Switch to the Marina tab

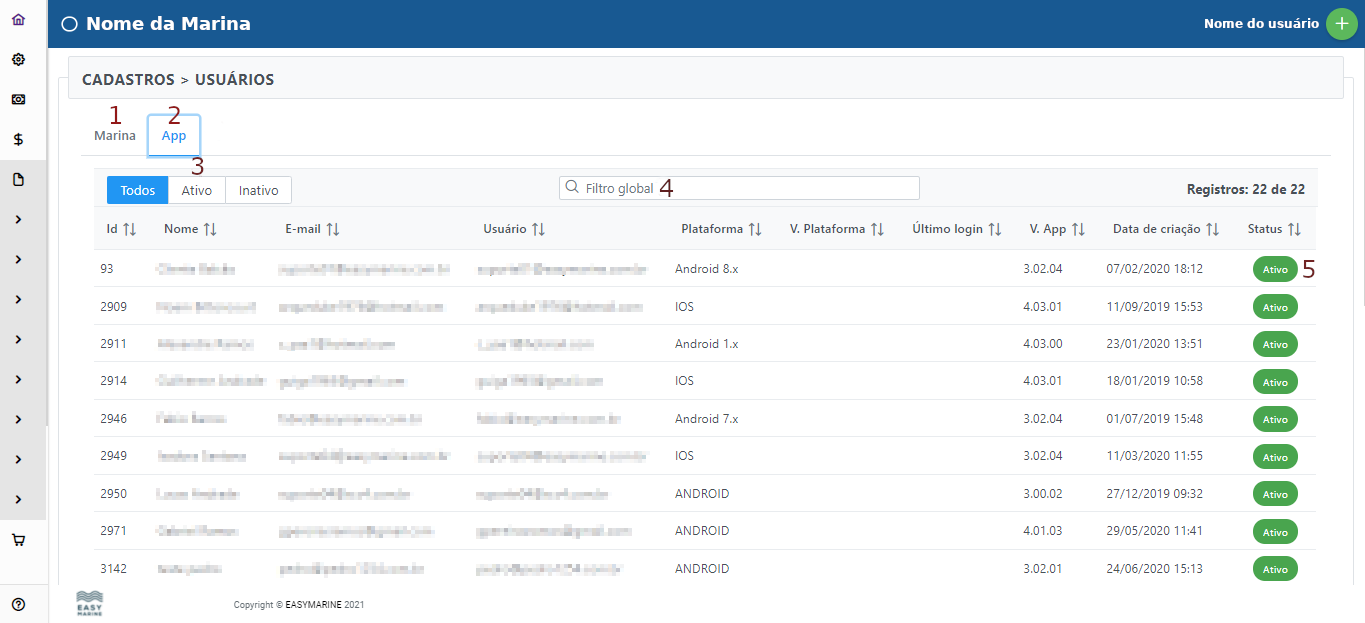[115, 136]
